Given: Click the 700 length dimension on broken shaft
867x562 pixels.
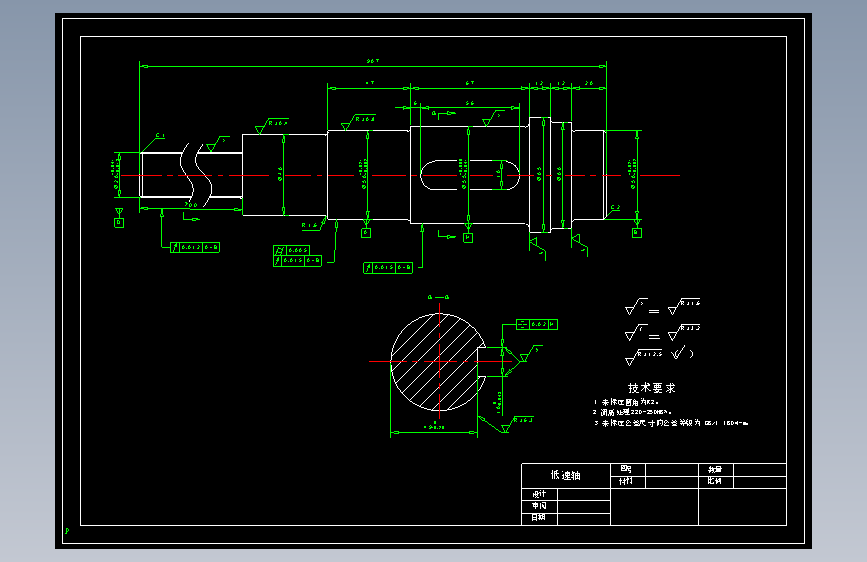Looking at the screenshot, I should pyautogui.click(x=191, y=205).
